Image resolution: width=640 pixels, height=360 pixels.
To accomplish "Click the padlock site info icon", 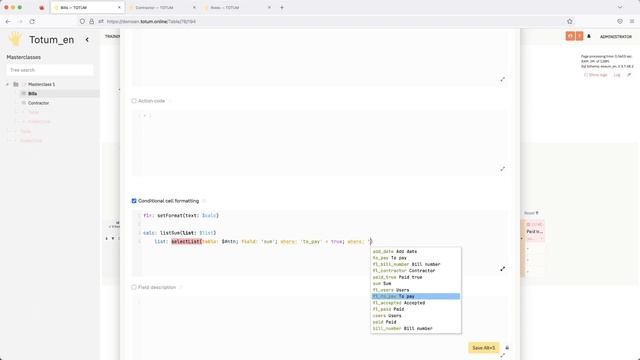I will coord(91,21).
